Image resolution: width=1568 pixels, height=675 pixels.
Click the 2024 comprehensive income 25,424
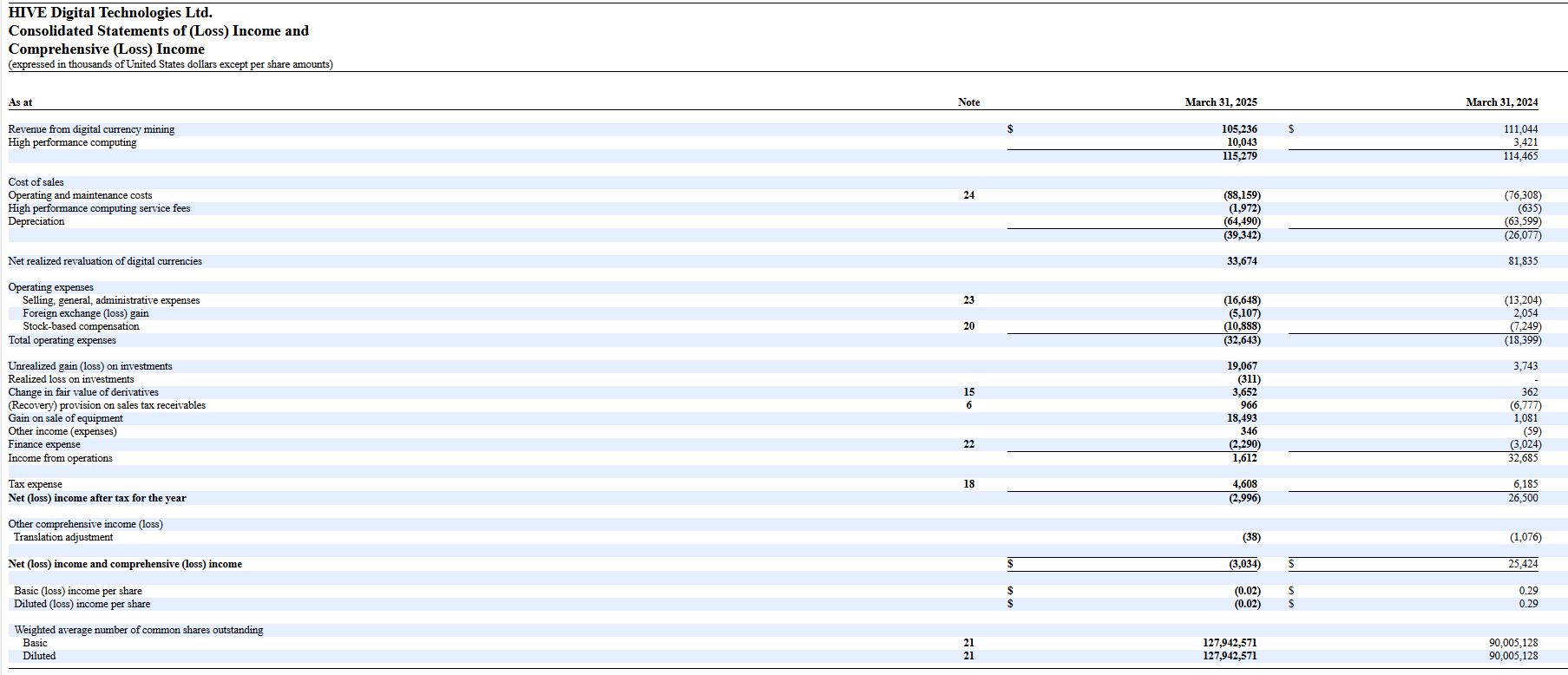coord(1523,564)
